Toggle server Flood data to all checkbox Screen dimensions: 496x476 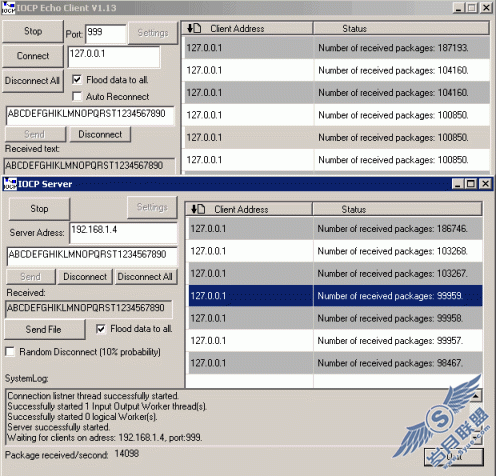pos(101,329)
